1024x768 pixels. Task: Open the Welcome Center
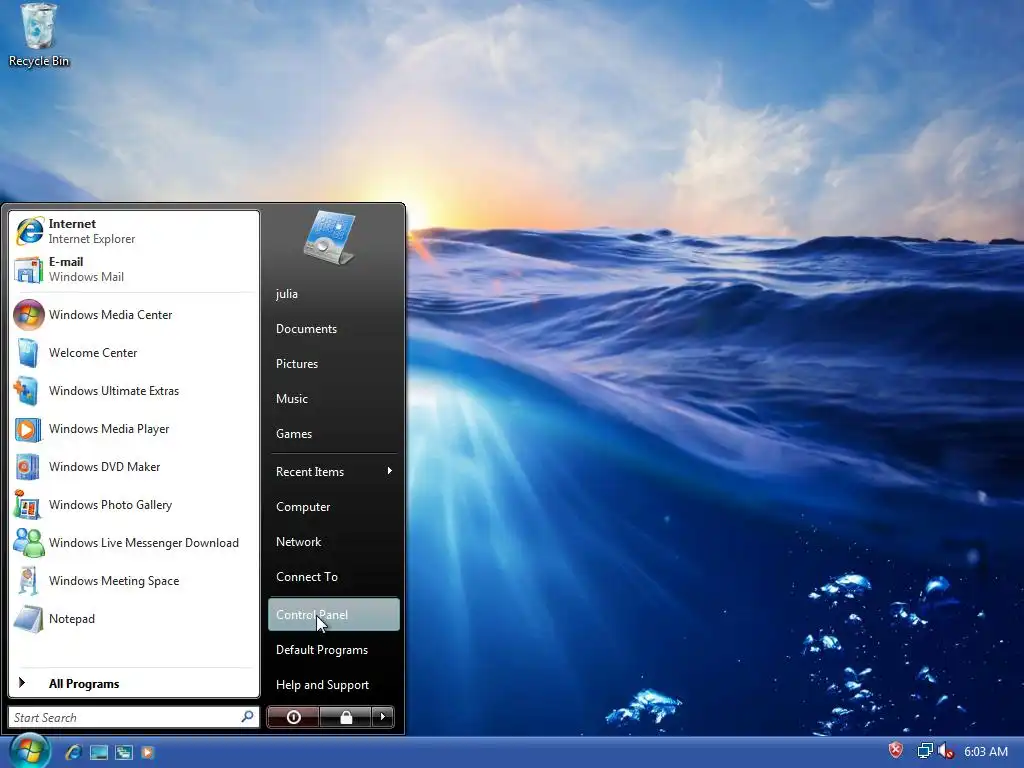click(x=134, y=353)
